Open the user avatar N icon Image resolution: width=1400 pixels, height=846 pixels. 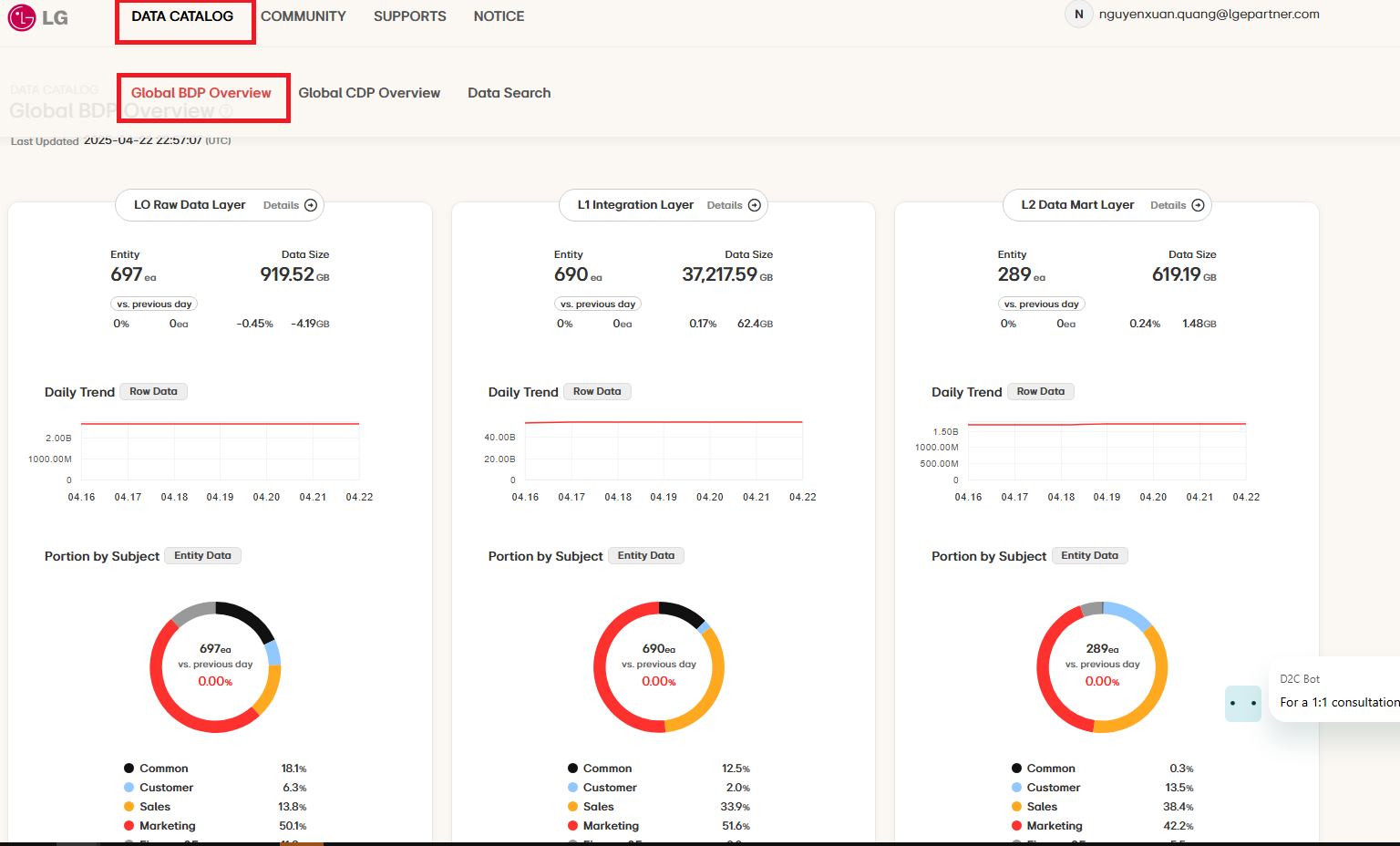click(x=1078, y=15)
